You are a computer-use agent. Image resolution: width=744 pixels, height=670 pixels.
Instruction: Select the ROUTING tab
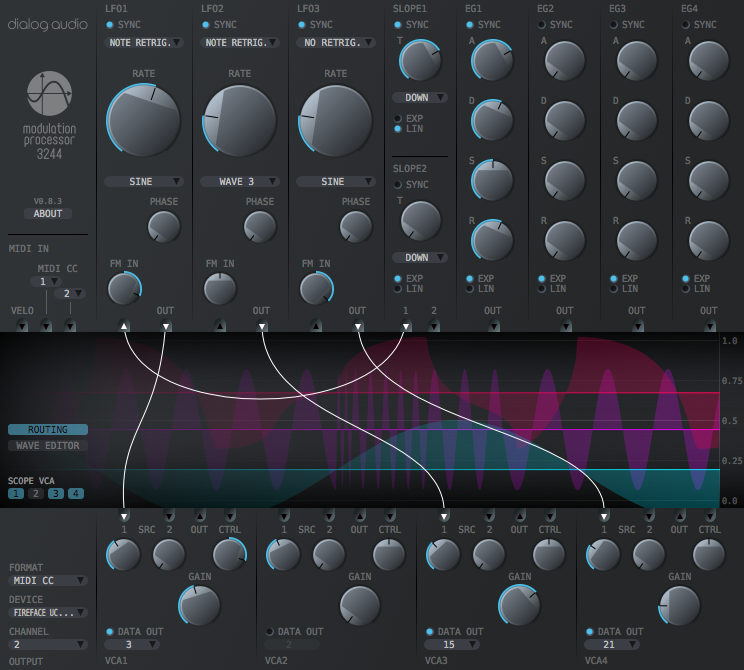coord(48,429)
